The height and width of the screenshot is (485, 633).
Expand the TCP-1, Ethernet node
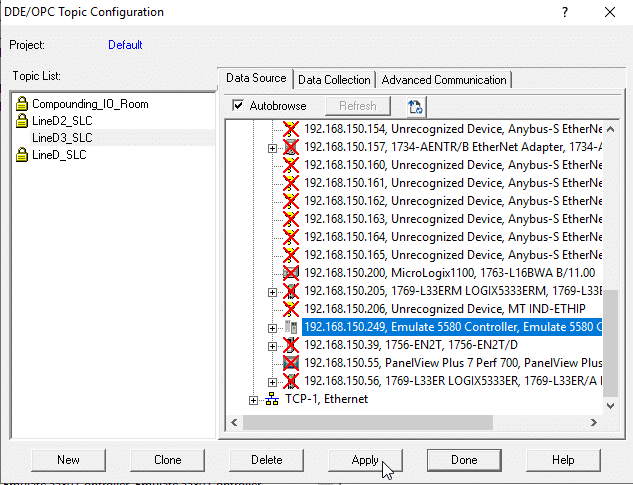coord(253,401)
